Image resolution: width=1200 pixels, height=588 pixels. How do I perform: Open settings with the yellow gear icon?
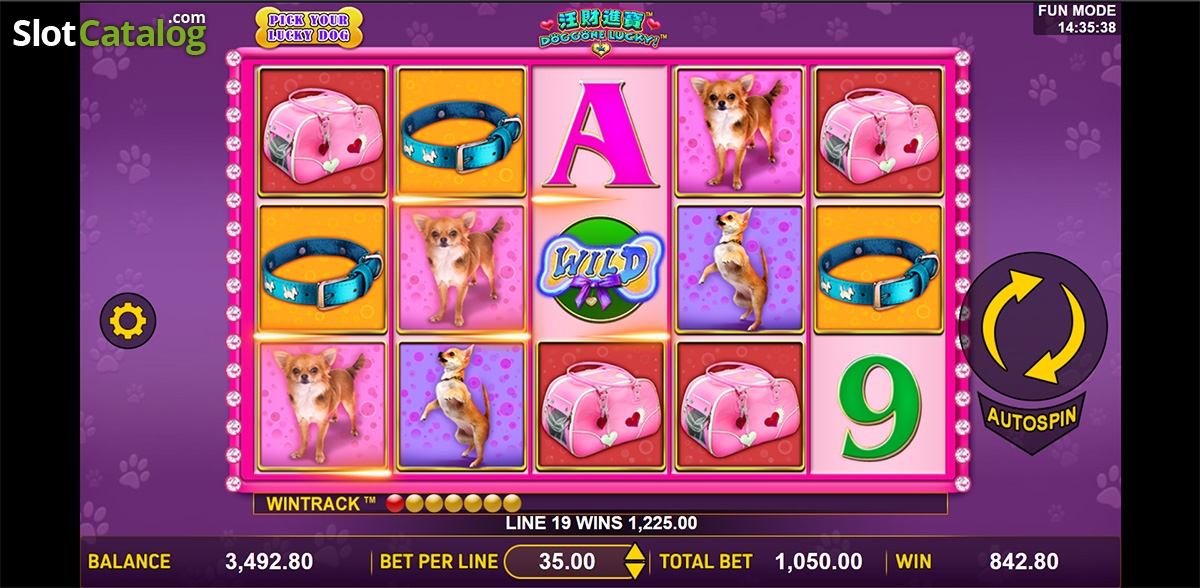[x=128, y=321]
